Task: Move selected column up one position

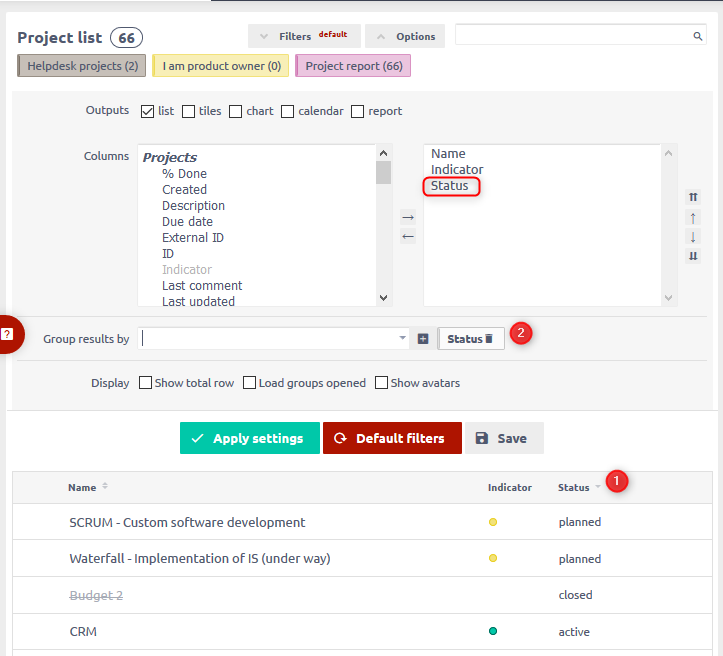Action: (693, 217)
